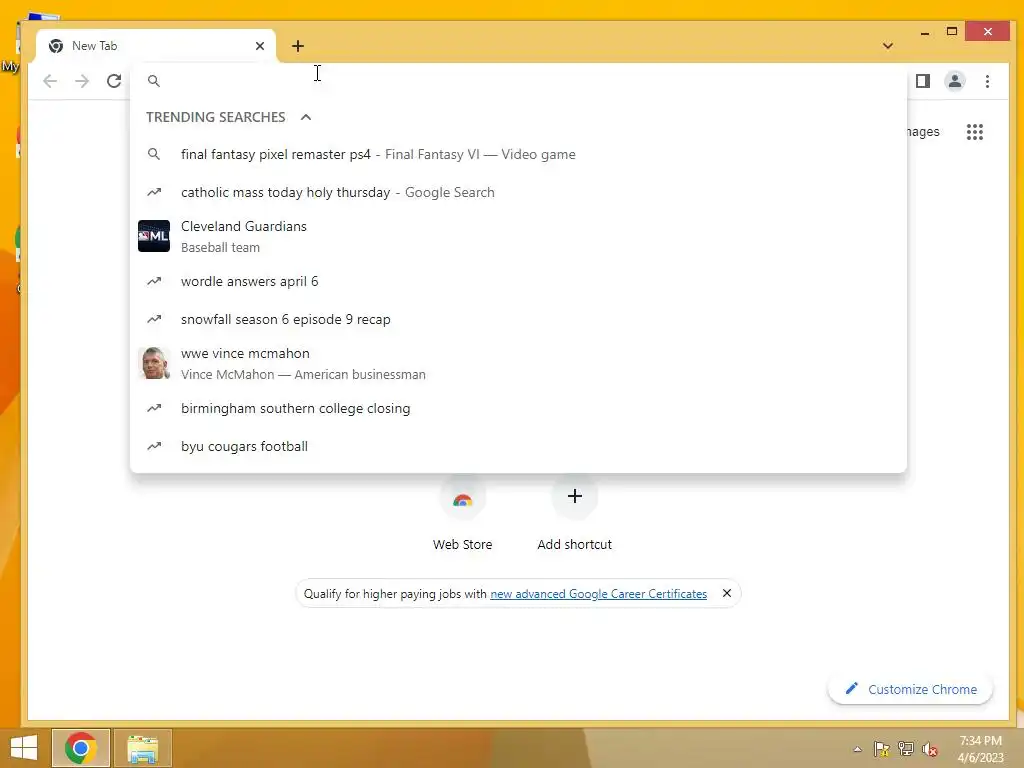1024x768 pixels.
Task: Show hidden system tray icons
Action: tap(857, 749)
